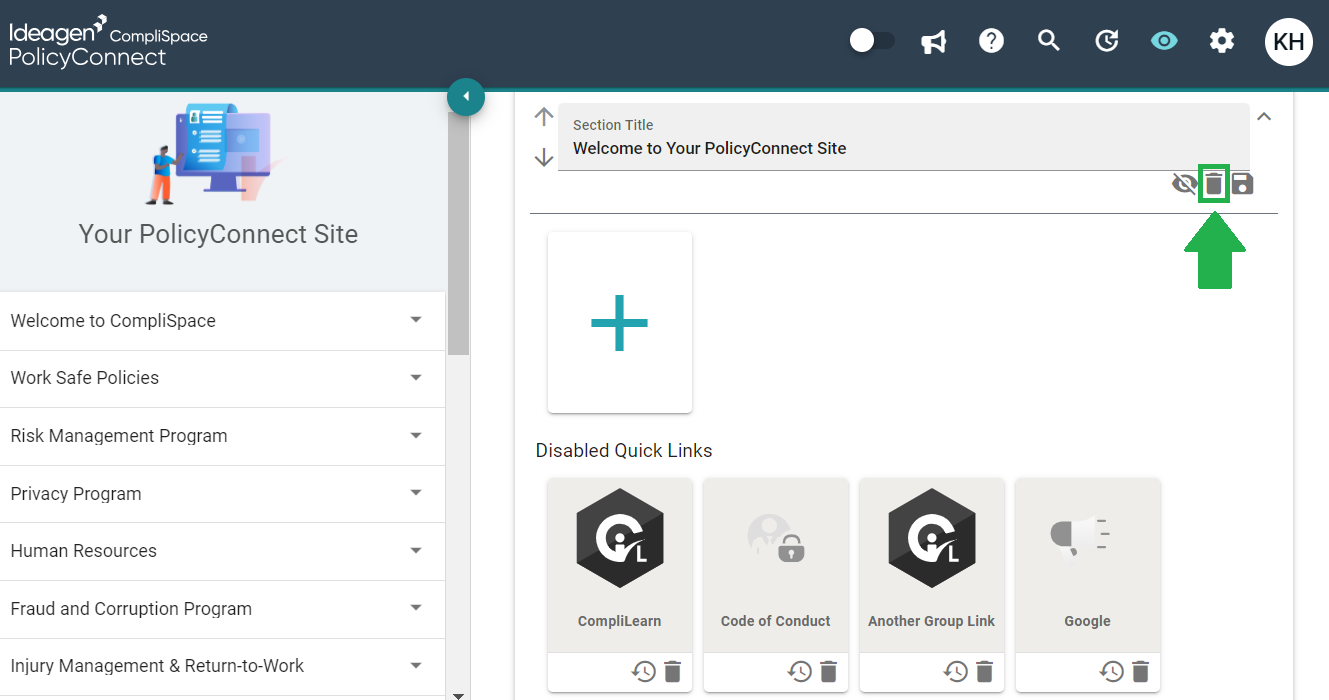Delete Code of Conduct using its trash icon

(x=829, y=672)
